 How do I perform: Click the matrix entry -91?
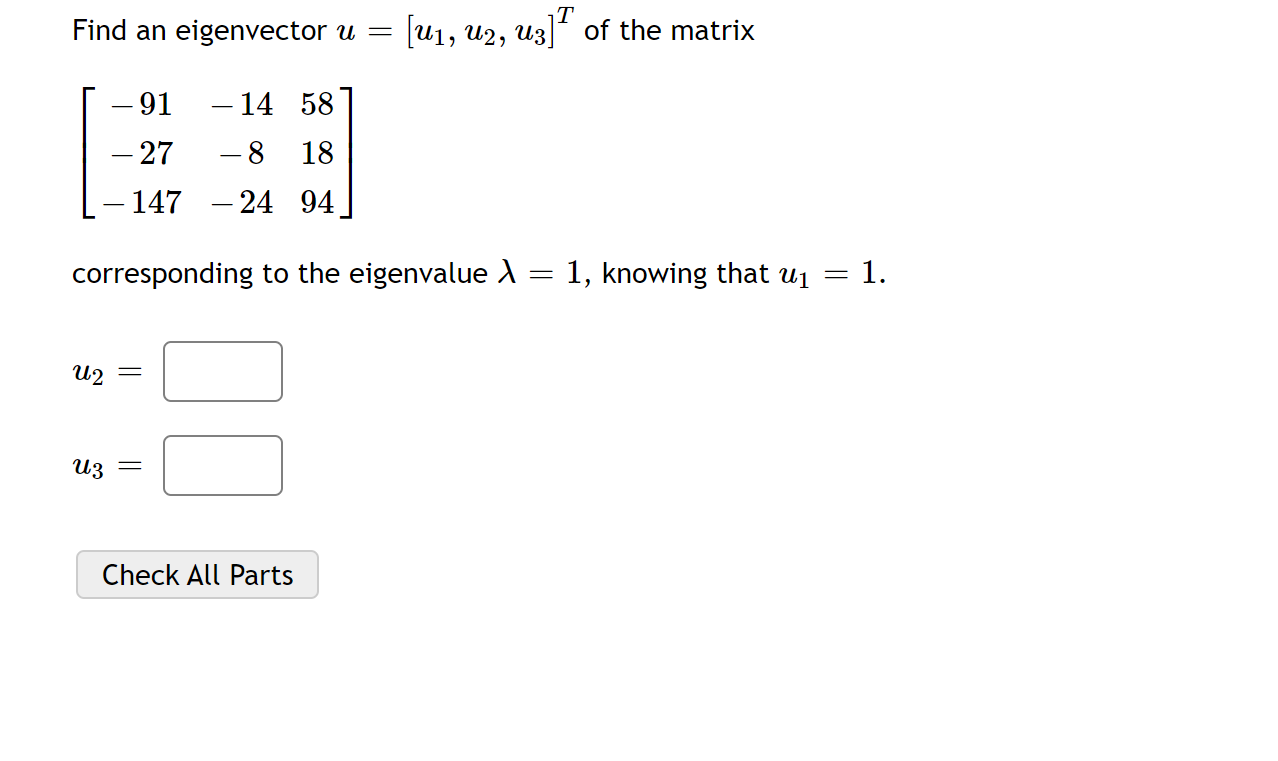point(141,104)
